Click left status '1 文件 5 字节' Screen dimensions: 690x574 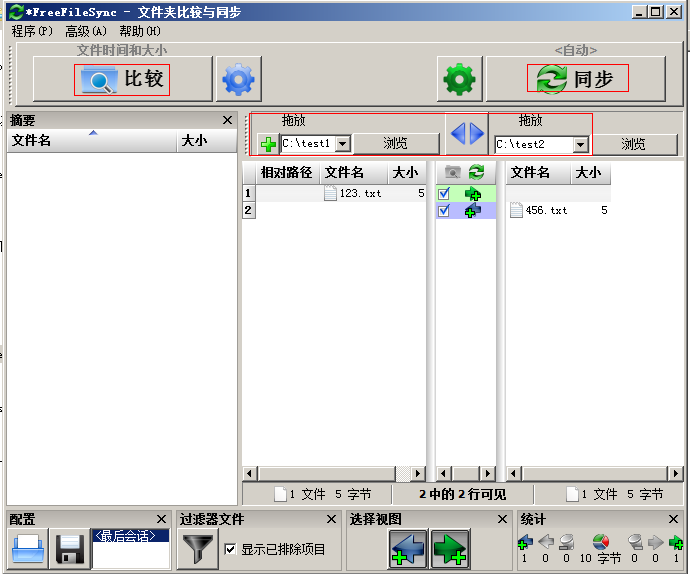323,494
